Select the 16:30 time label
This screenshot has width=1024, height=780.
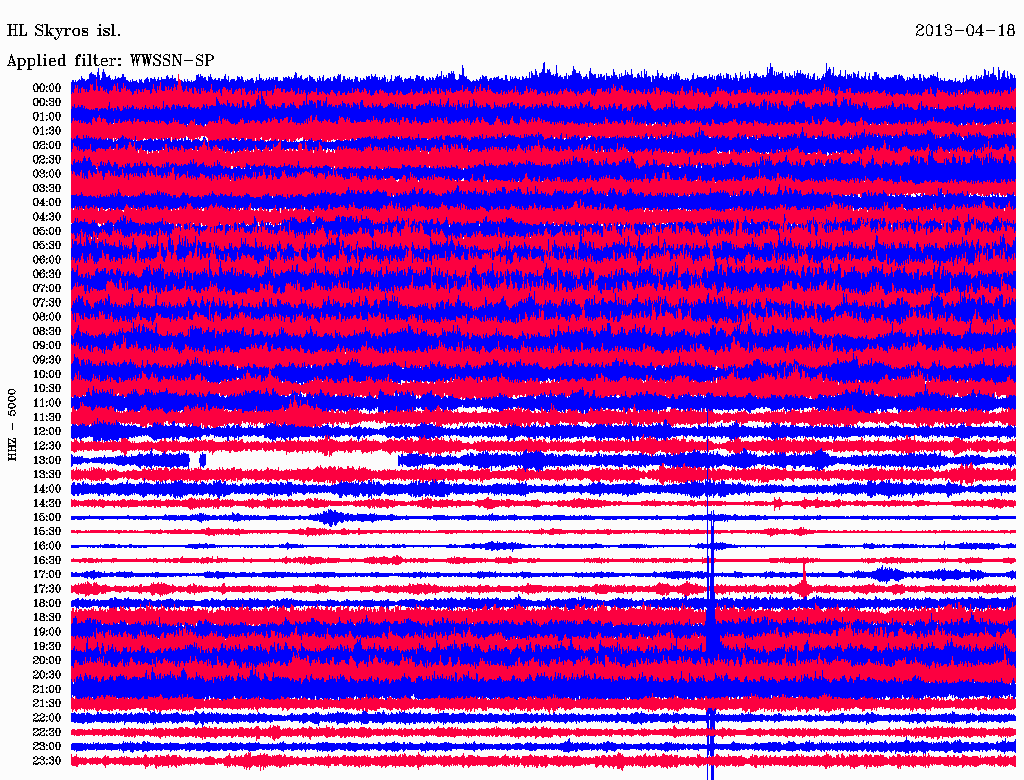tap(47, 561)
